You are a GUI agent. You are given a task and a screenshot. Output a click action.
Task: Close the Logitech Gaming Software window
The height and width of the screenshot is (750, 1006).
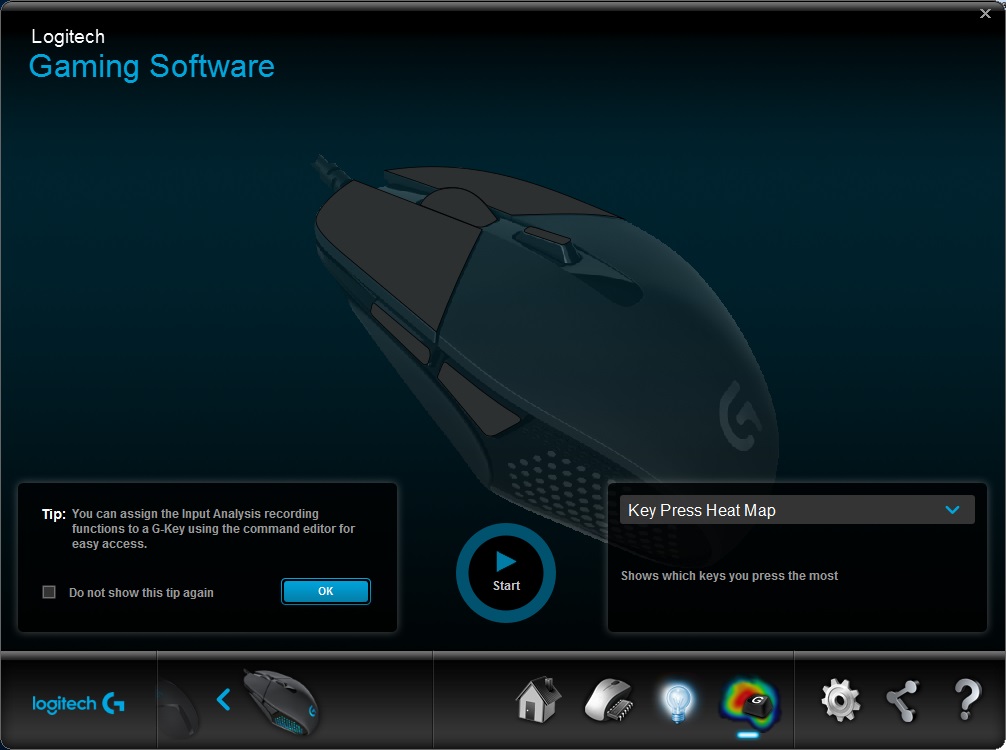point(985,13)
